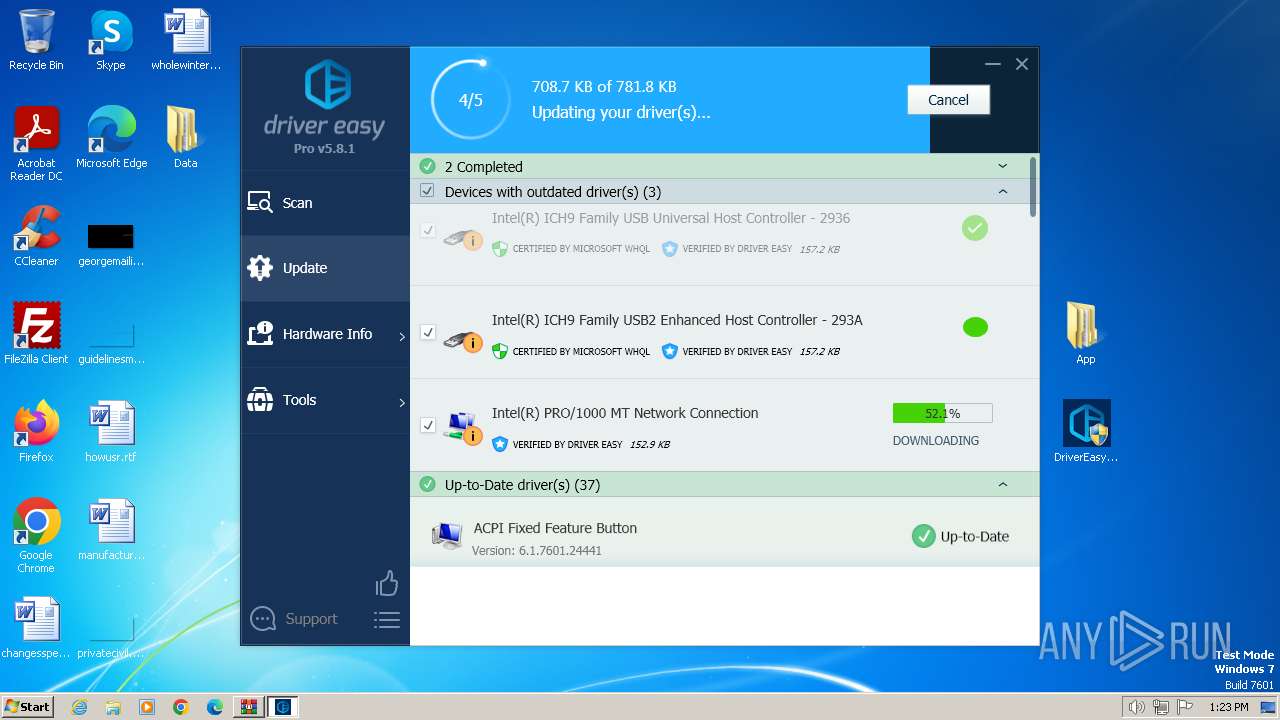Toggle the outdated drivers select-all checkbox
This screenshot has width=1280, height=720.
(428, 191)
